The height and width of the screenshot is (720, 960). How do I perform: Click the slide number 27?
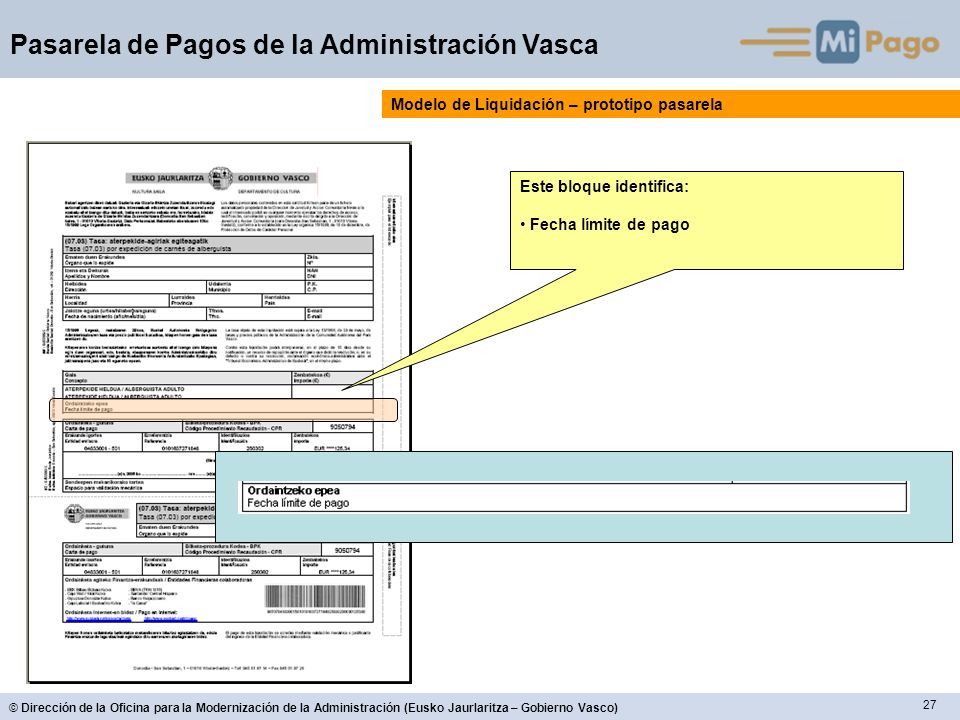click(929, 705)
